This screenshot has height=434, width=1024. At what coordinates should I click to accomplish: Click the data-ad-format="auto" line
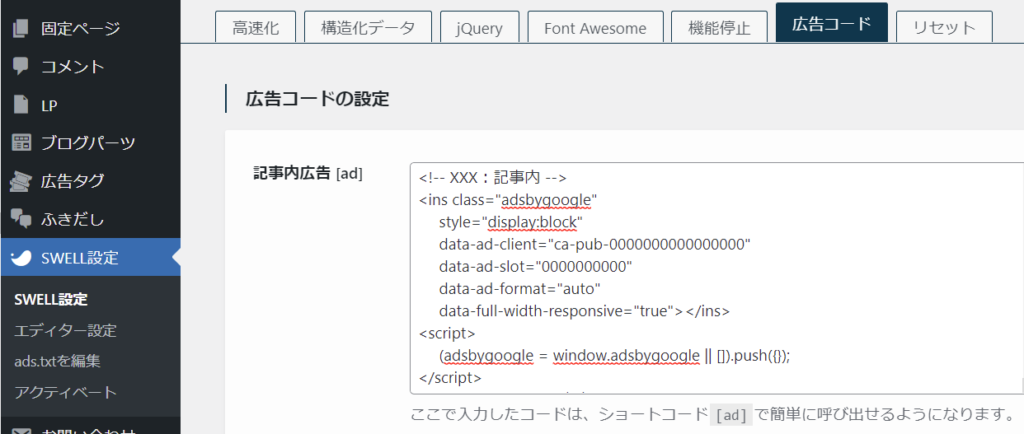(x=520, y=288)
